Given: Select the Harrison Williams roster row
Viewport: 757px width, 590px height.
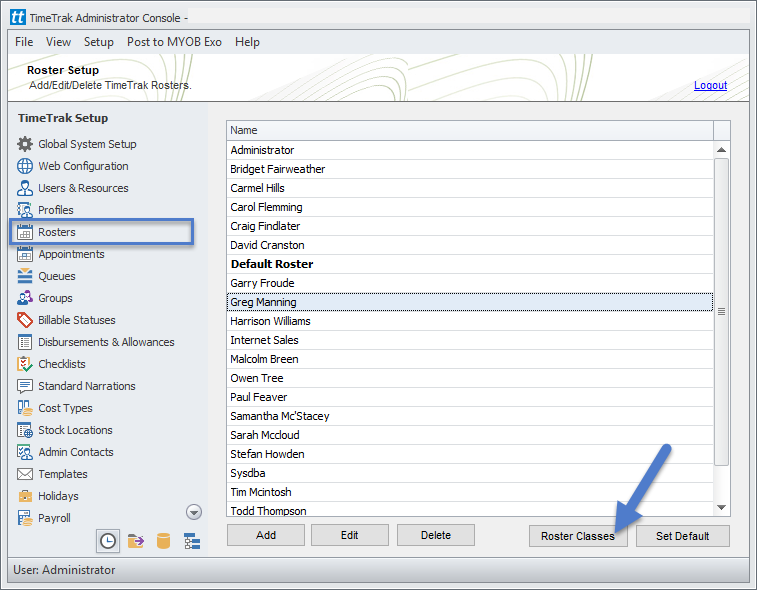Looking at the screenshot, I should pos(270,321).
